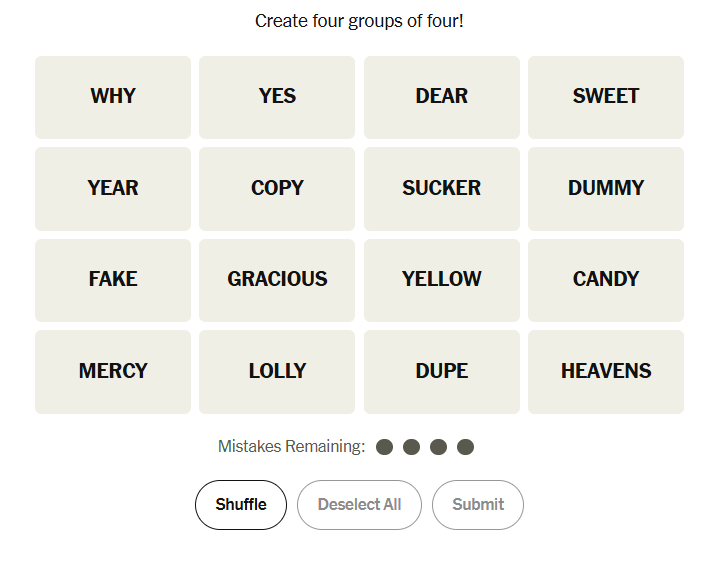The height and width of the screenshot is (564, 721).
Task: Select the YES word tile
Action: point(277,97)
